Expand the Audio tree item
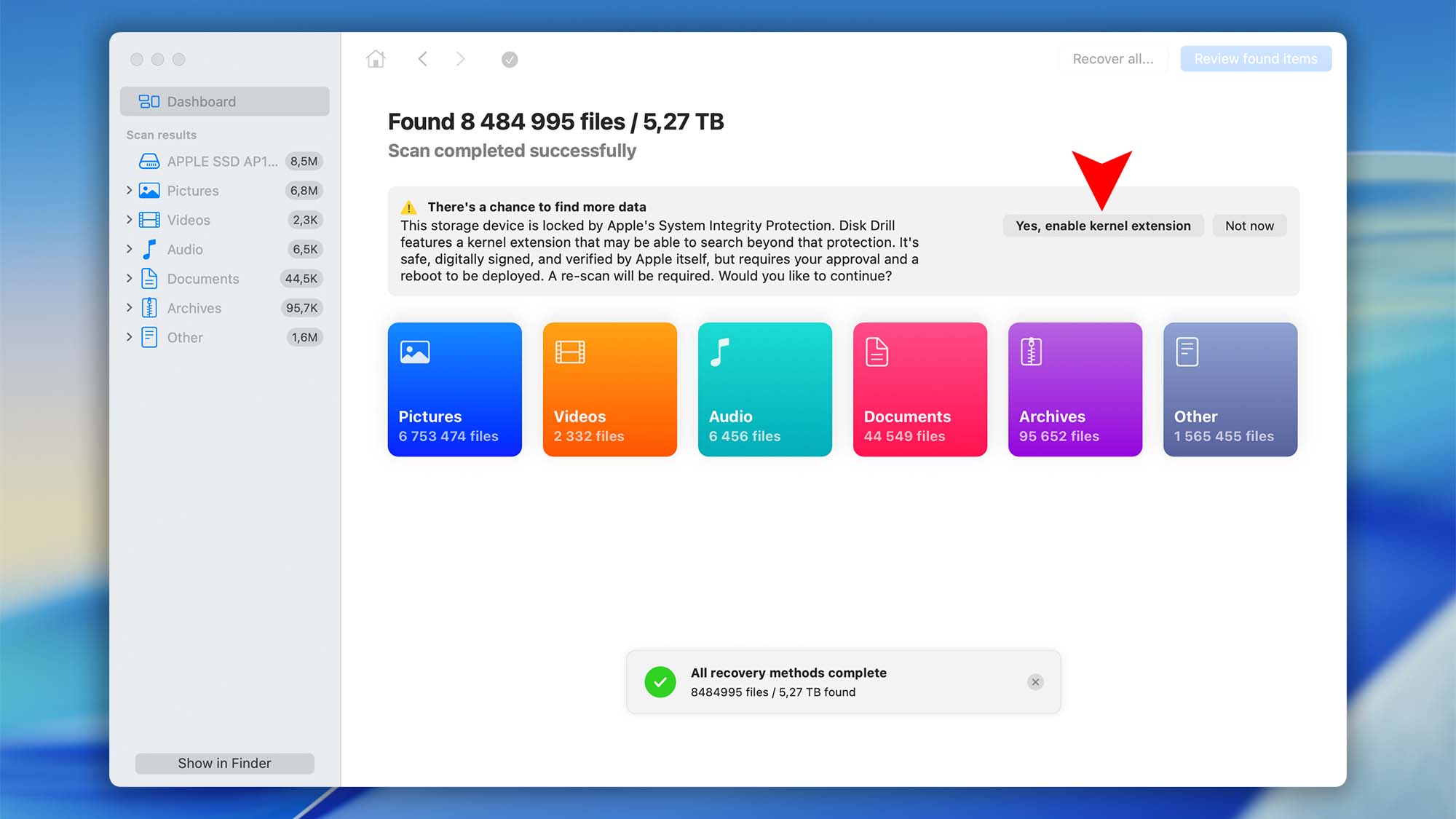This screenshot has width=1456, height=819. pos(129,249)
